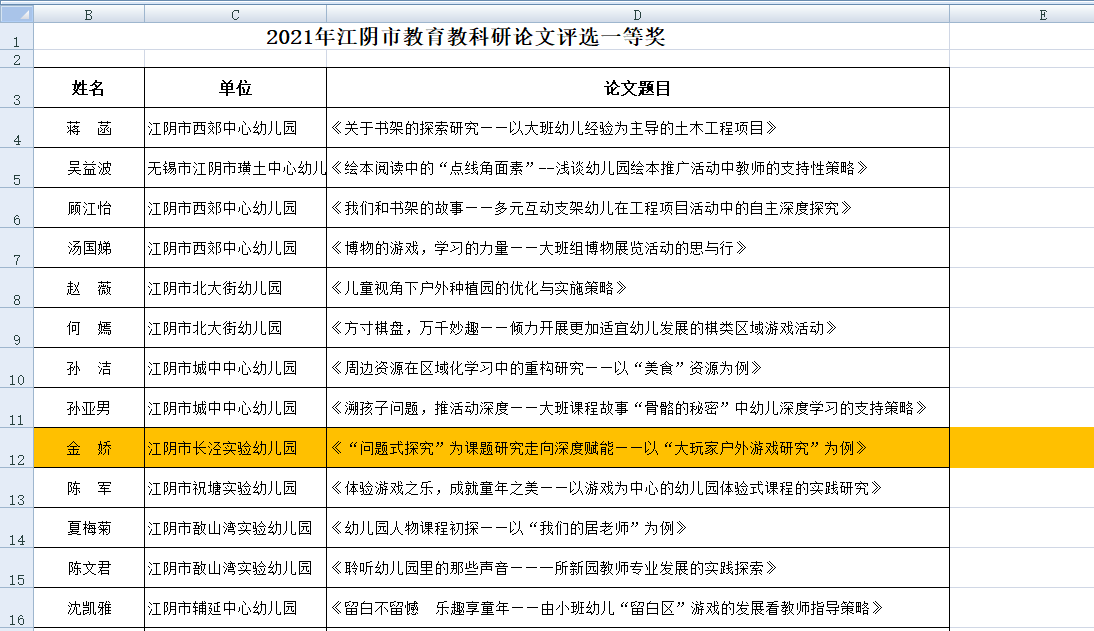Viewport: 1094px width, 631px height.
Task: Select the name cell 何 嫣
Action: coord(89,328)
